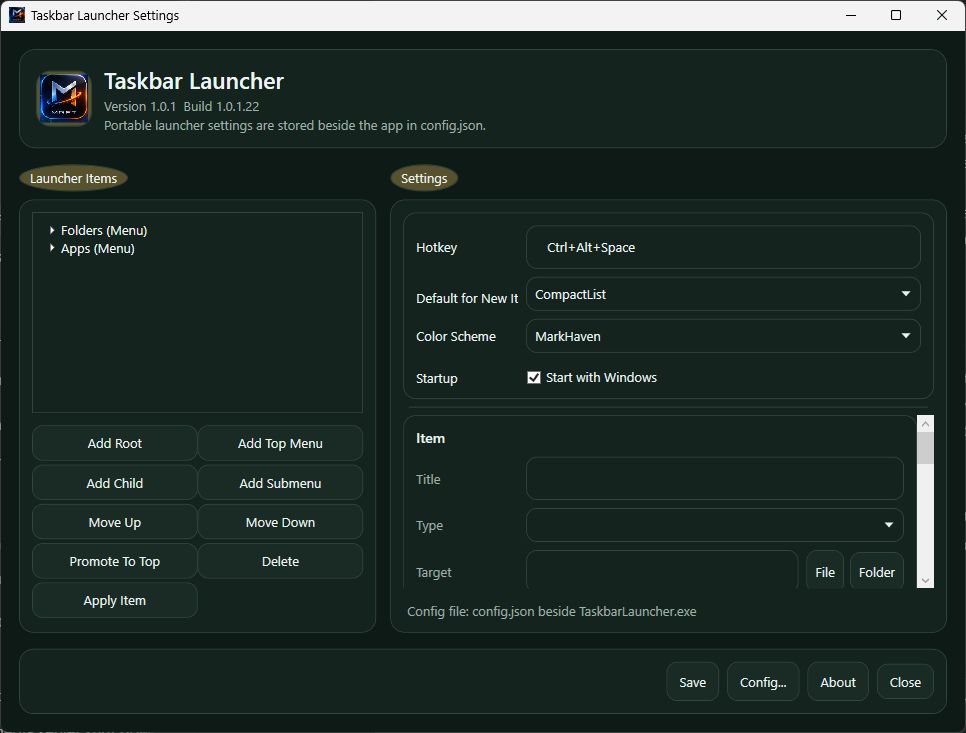Click the Launcher Items section label
This screenshot has width=966, height=733.
tap(73, 178)
